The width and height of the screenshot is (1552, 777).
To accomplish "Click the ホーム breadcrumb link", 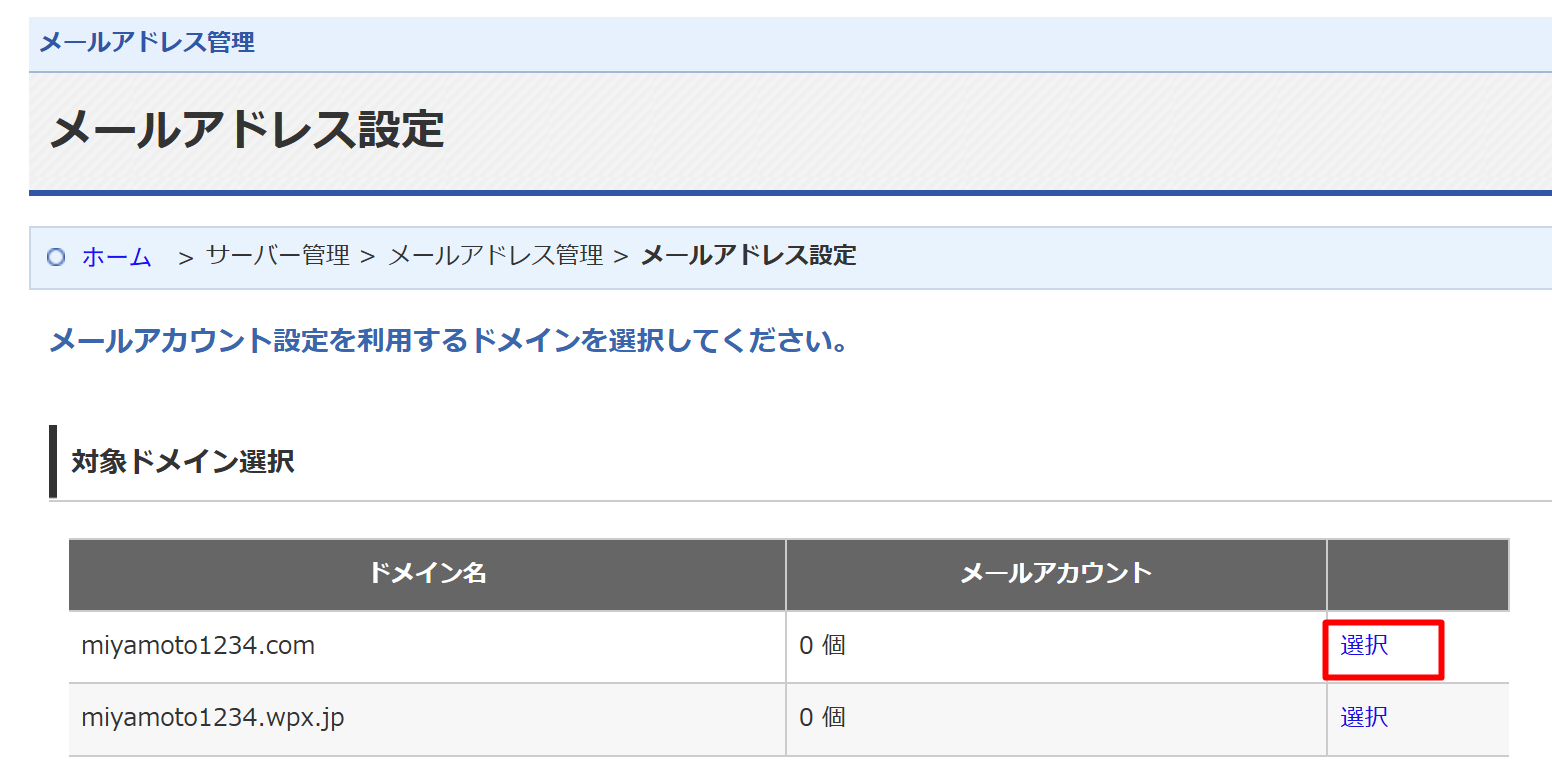I will click(x=116, y=257).
